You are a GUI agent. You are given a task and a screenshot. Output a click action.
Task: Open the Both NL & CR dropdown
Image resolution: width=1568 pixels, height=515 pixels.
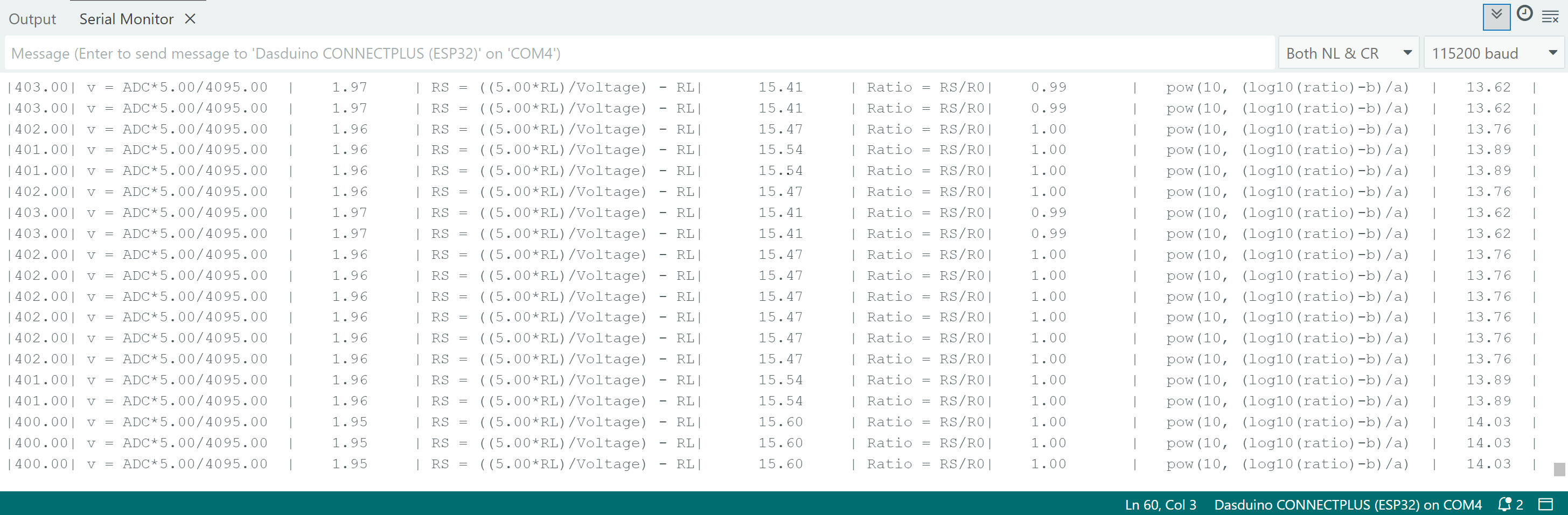coord(1348,53)
